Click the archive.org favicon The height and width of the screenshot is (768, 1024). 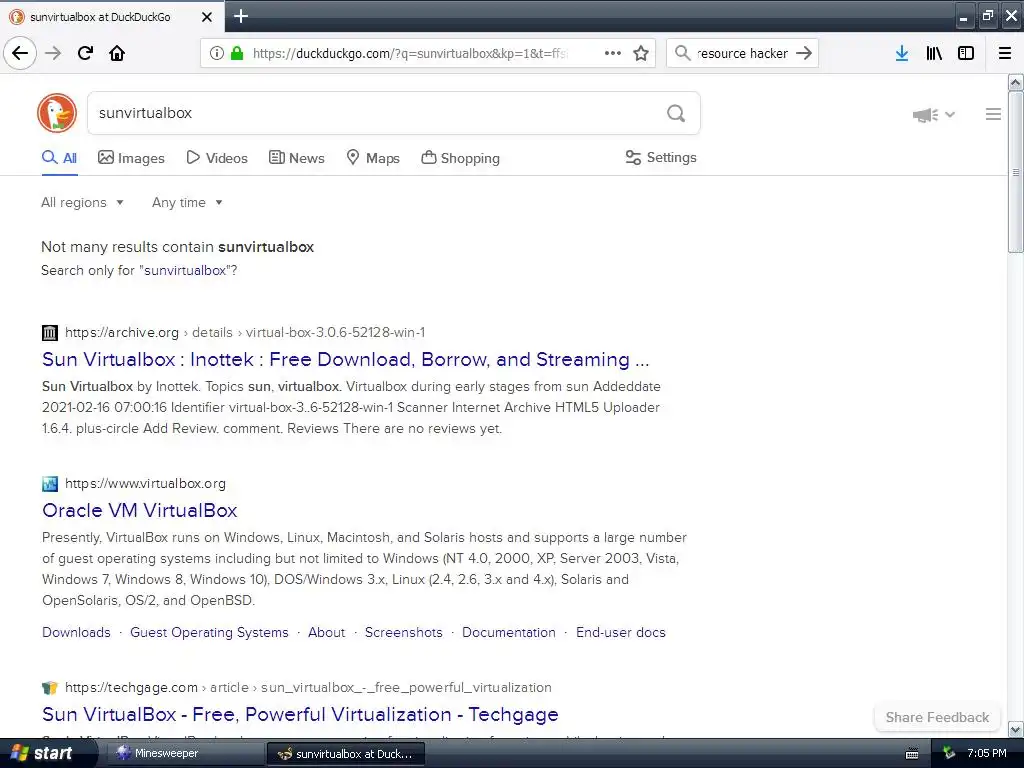(50, 332)
